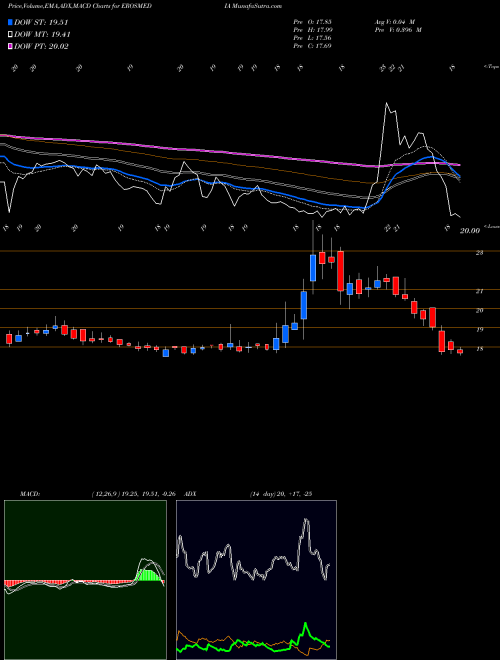Click the '<Tops' label at the right edge
Screen dimensions: 500x660
[491, 67]
